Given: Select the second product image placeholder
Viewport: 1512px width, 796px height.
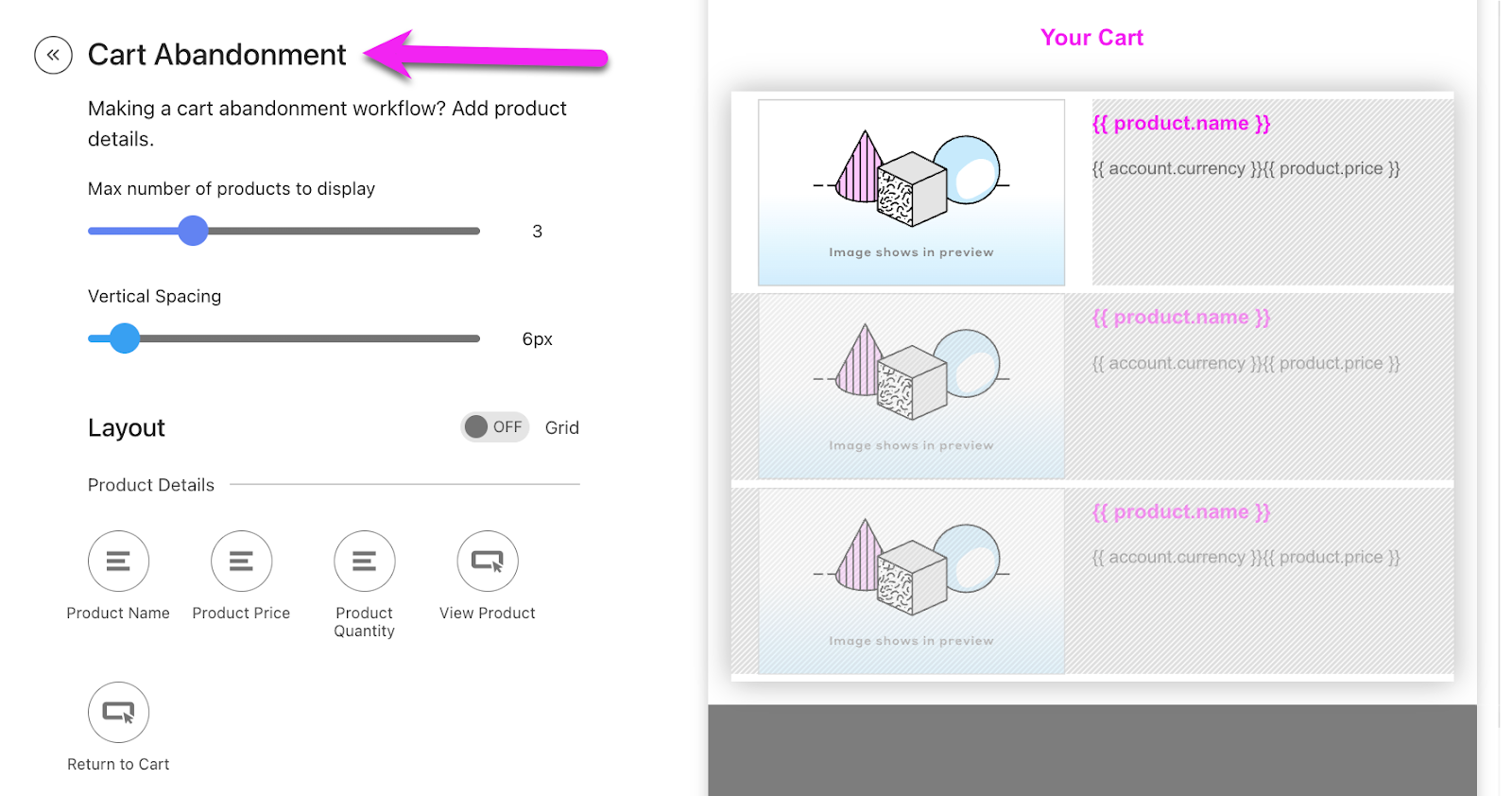Looking at the screenshot, I should pos(911,387).
